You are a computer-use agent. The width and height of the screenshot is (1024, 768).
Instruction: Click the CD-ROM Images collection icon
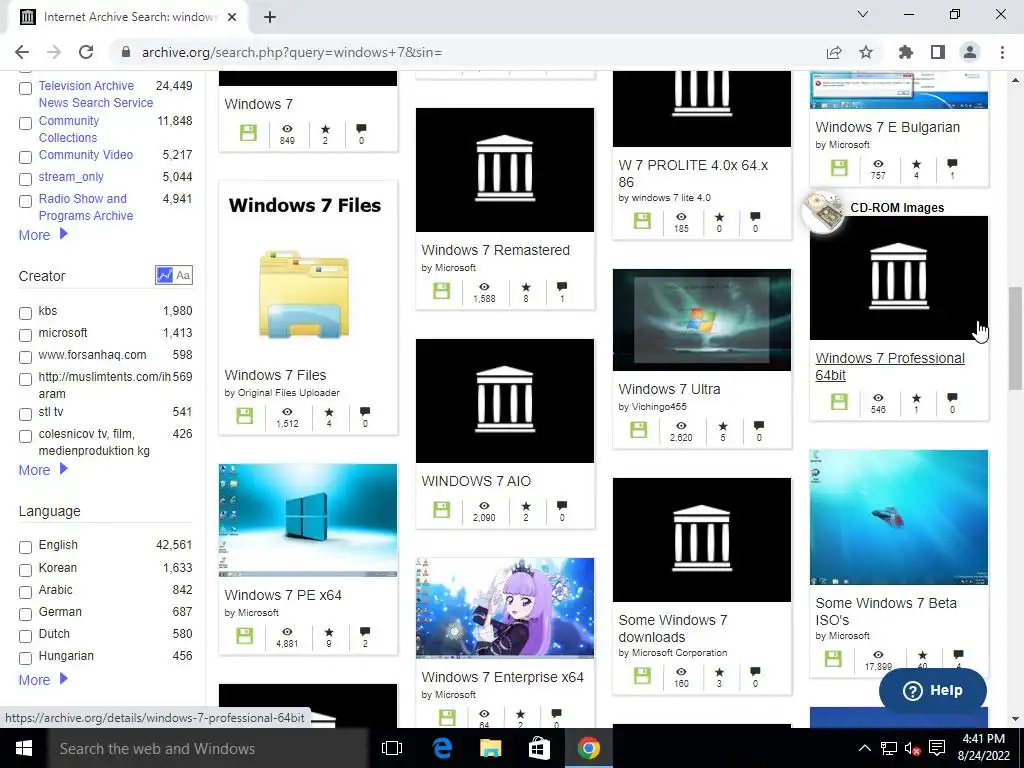pyautogui.click(x=823, y=210)
